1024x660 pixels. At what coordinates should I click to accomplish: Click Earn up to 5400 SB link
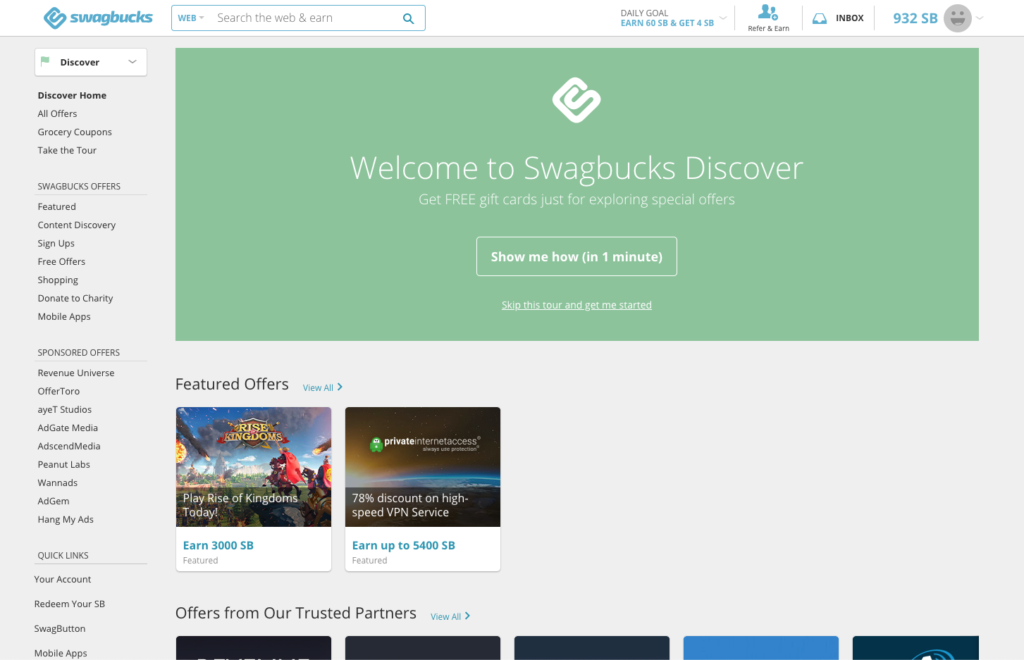(x=404, y=545)
